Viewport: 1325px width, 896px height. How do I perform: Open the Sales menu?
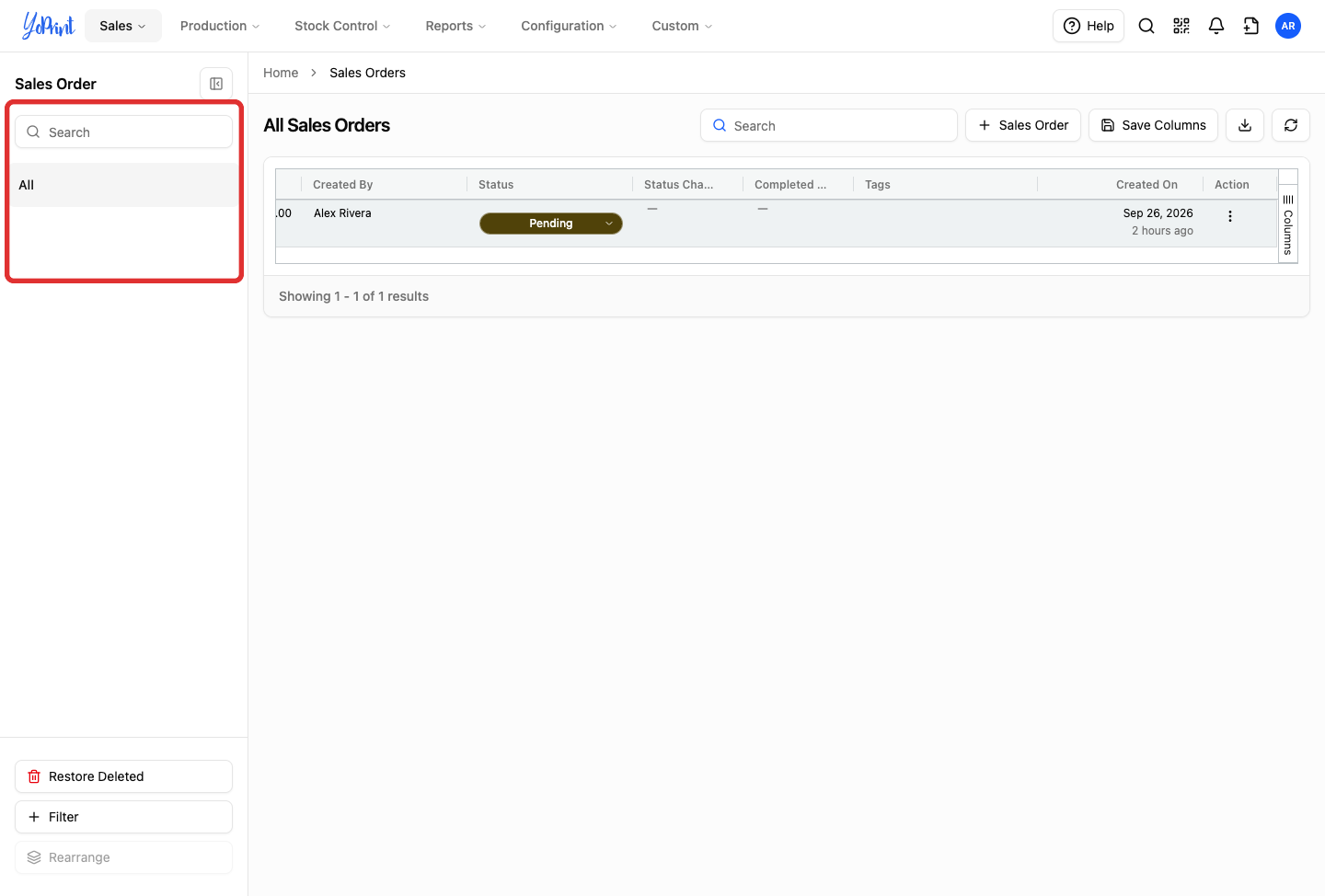123,26
